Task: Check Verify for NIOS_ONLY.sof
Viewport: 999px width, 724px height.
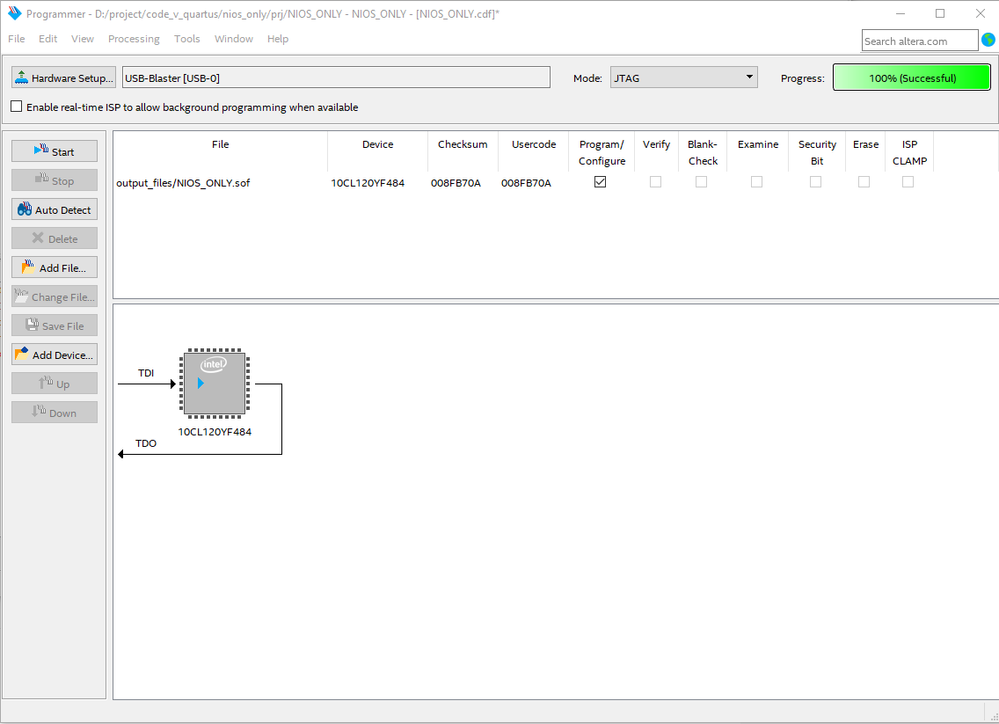Action: click(x=656, y=182)
